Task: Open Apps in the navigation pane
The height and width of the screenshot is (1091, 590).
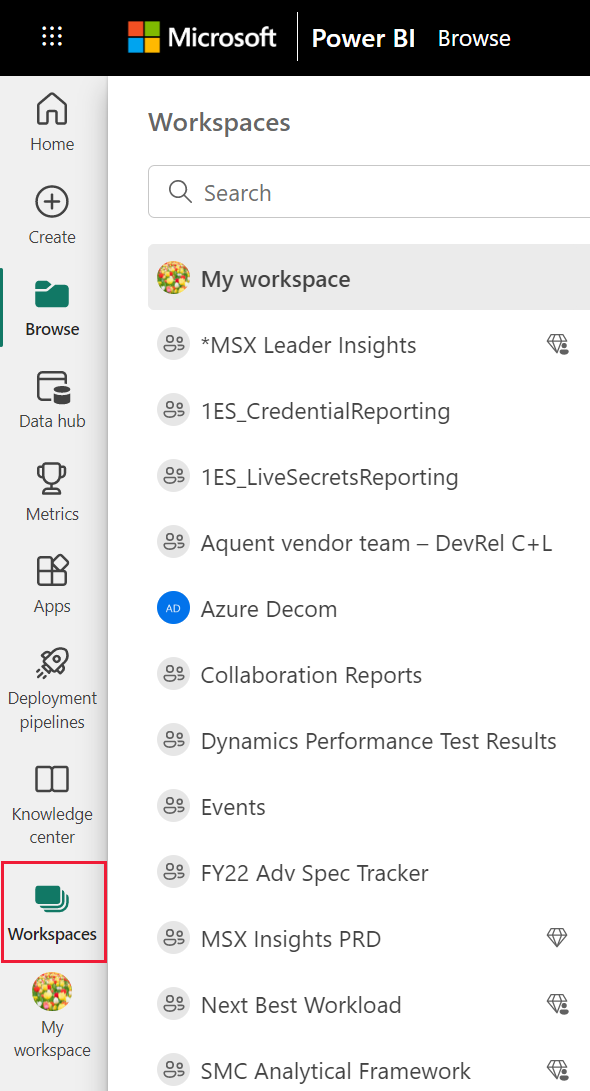Action: (x=52, y=585)
